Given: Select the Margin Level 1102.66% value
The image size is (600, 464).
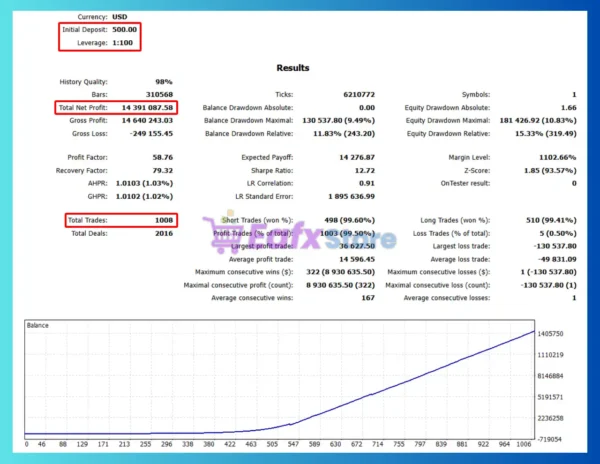Looking at the screenshot, I should click(x=558, y=157).
